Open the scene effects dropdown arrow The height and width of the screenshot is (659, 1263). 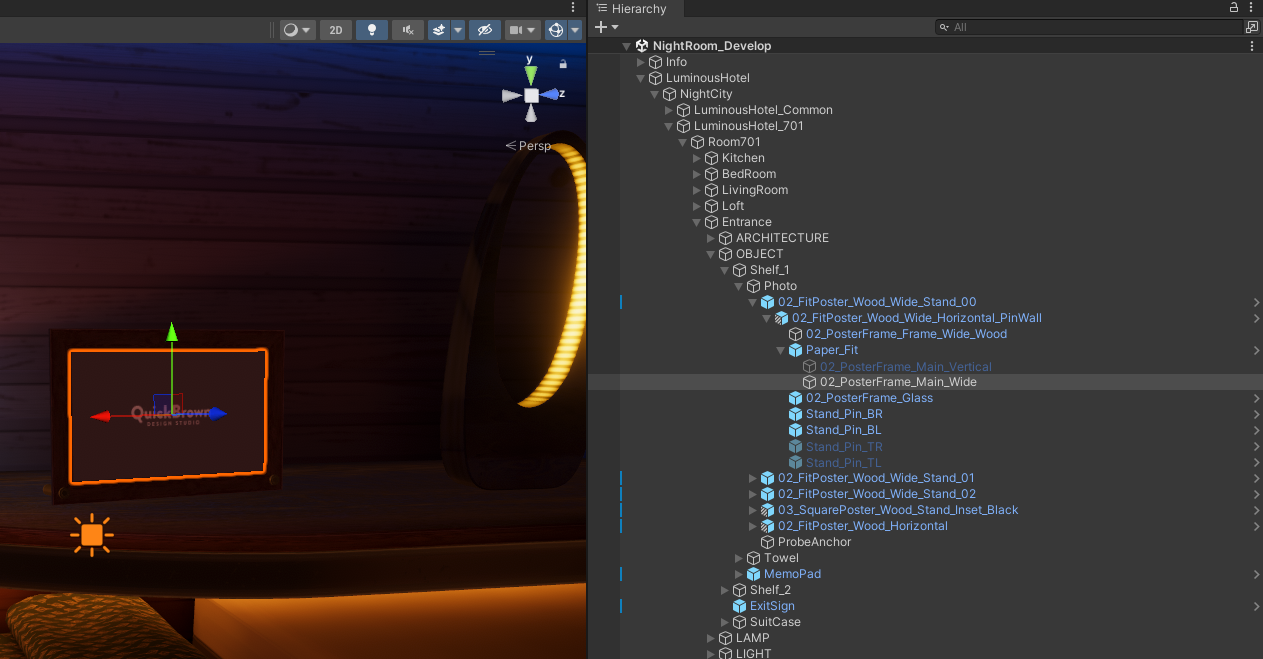[x=458, y=30]
